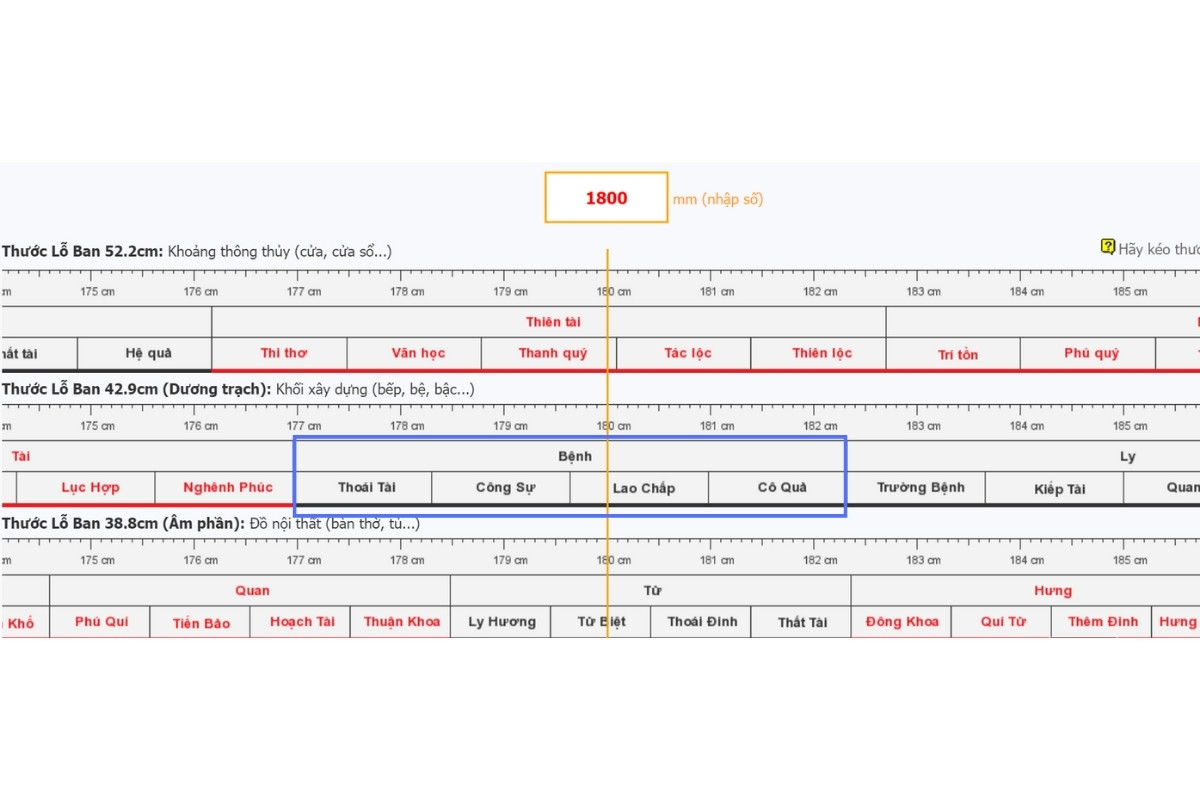Click the 'Quí Tử' cell

(1002, 622)
